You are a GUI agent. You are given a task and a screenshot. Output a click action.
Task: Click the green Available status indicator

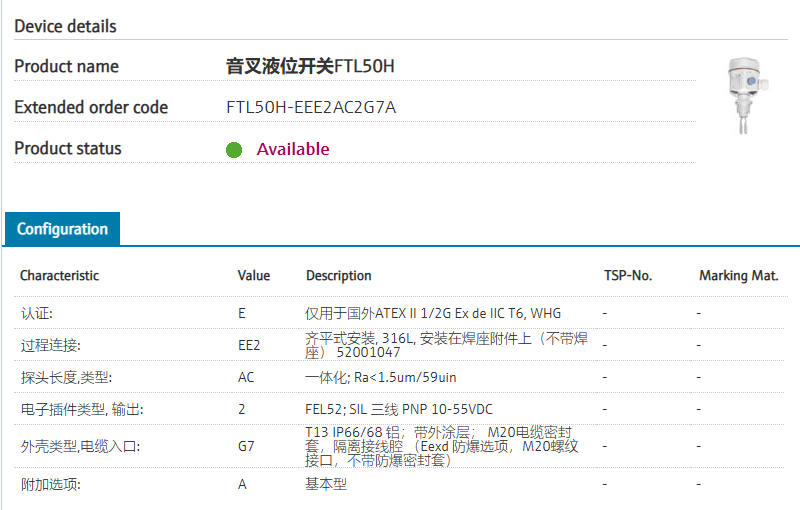[234, 150]
